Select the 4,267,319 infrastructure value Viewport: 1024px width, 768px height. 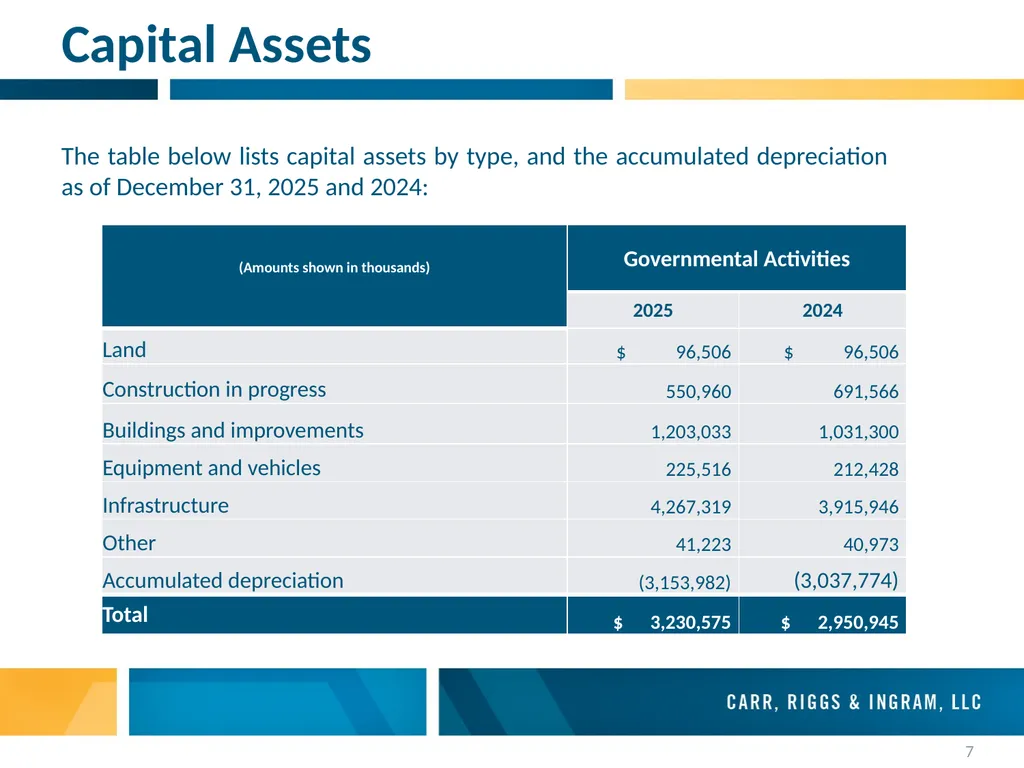tap(691, 507)
